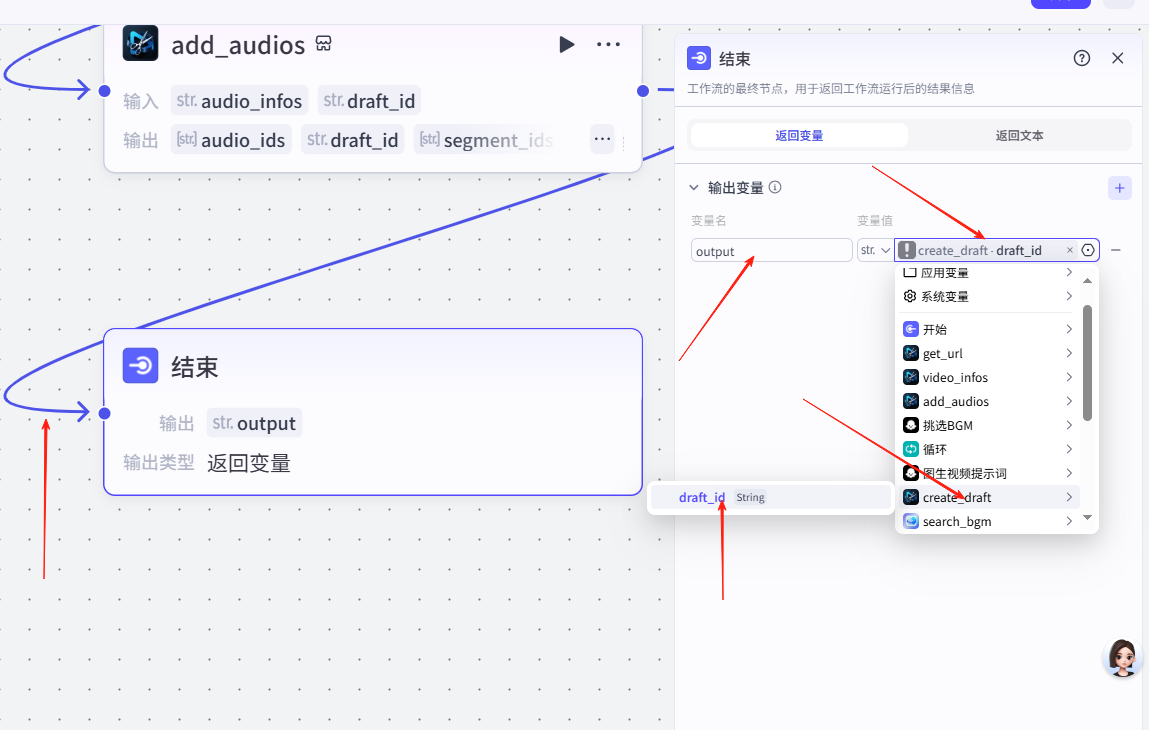Open add_audios node three-dot menu
This screenshot has width=1149, height=730.
tap(608, 44)
